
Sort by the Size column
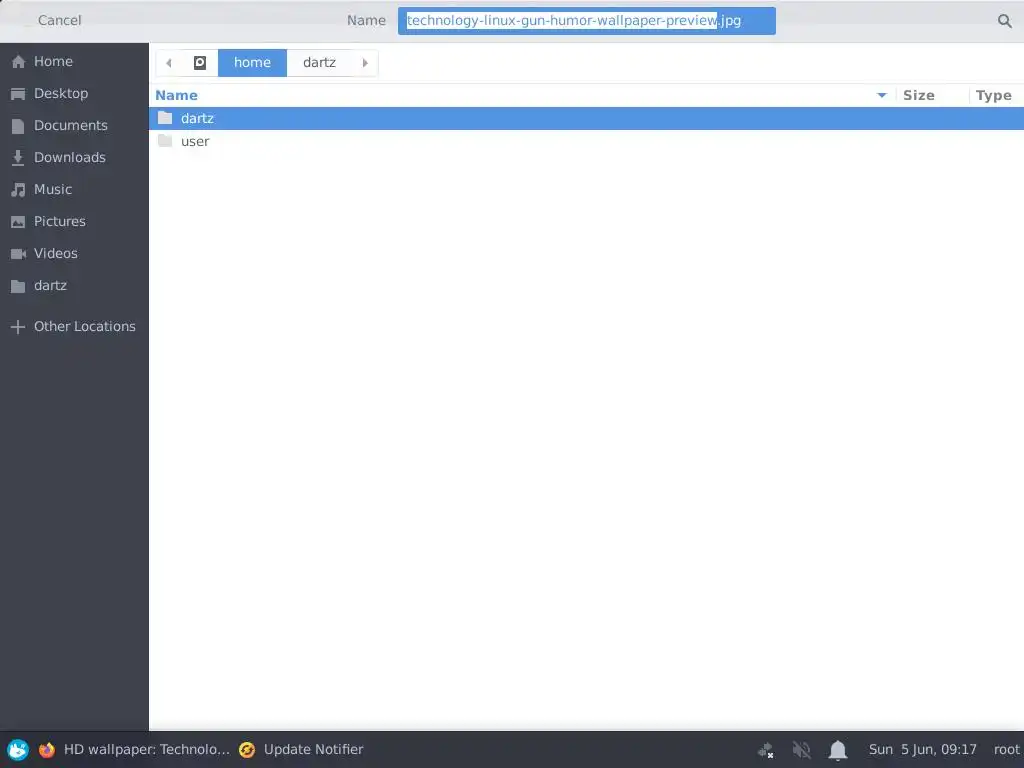pos(918,95)
